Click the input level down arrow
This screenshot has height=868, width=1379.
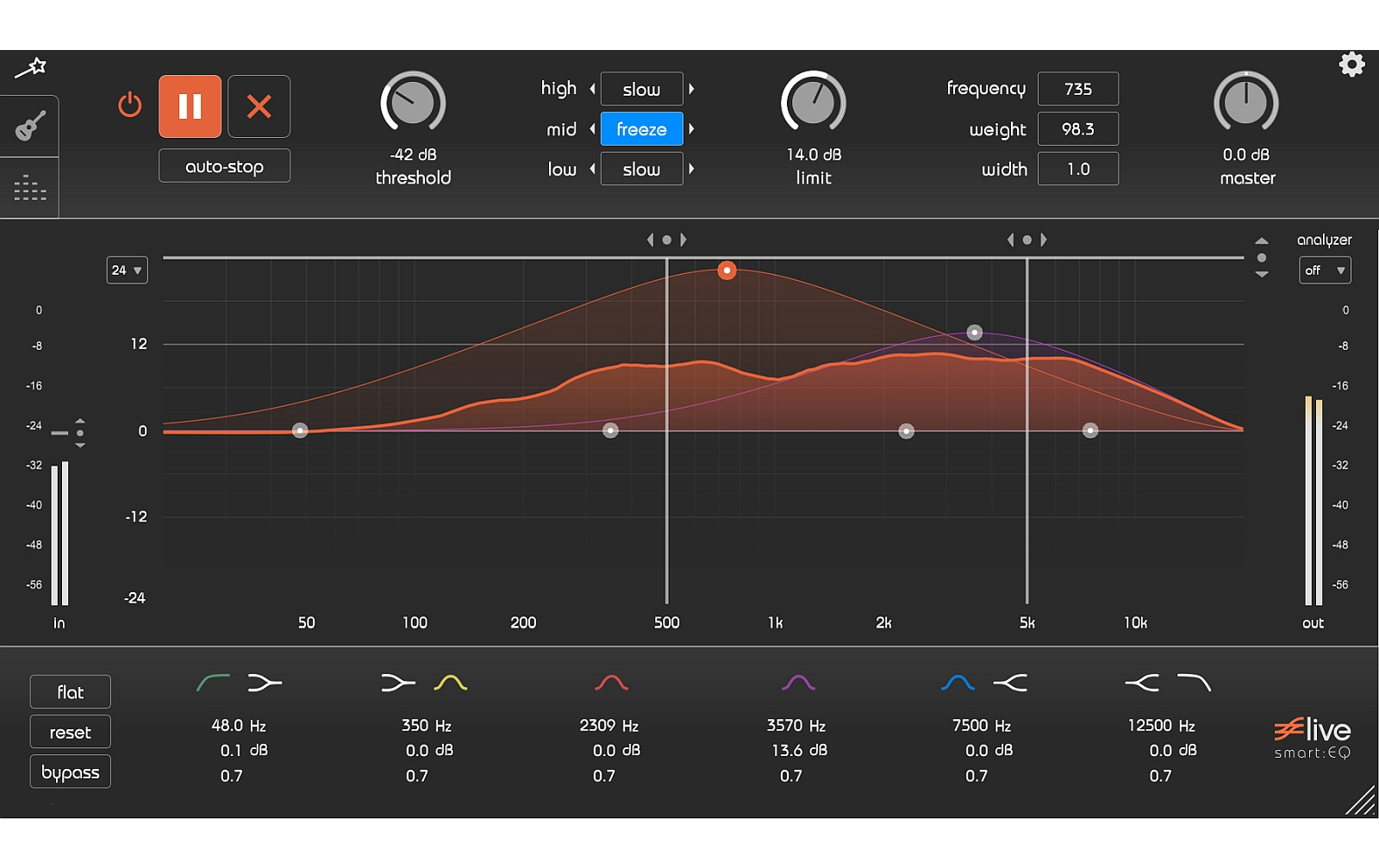[x=80, y=445]
